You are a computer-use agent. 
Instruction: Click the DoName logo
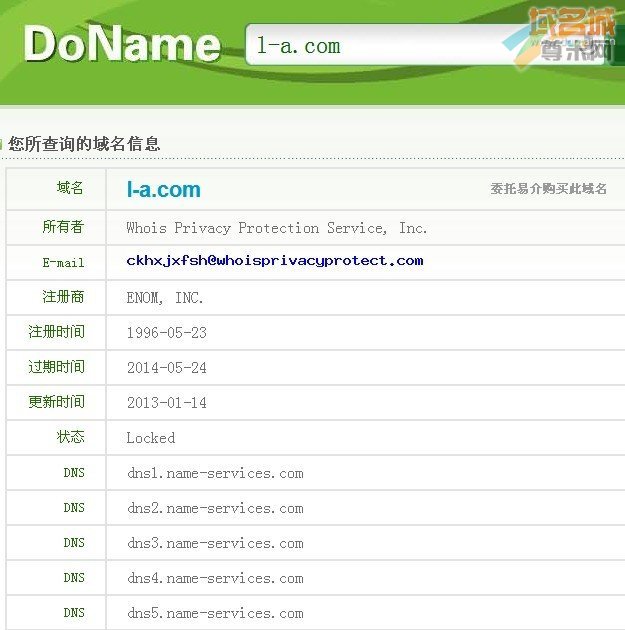[123, 43]
